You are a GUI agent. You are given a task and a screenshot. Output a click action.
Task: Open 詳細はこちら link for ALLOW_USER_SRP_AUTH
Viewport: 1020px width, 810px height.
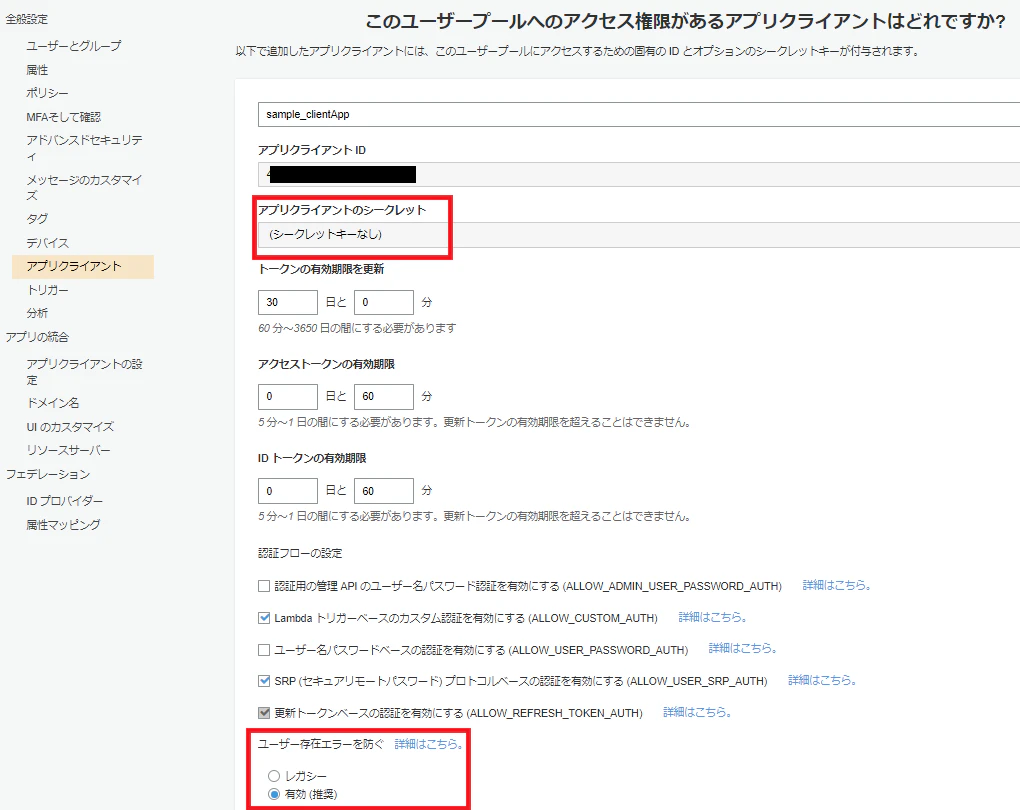coord(822,681)
